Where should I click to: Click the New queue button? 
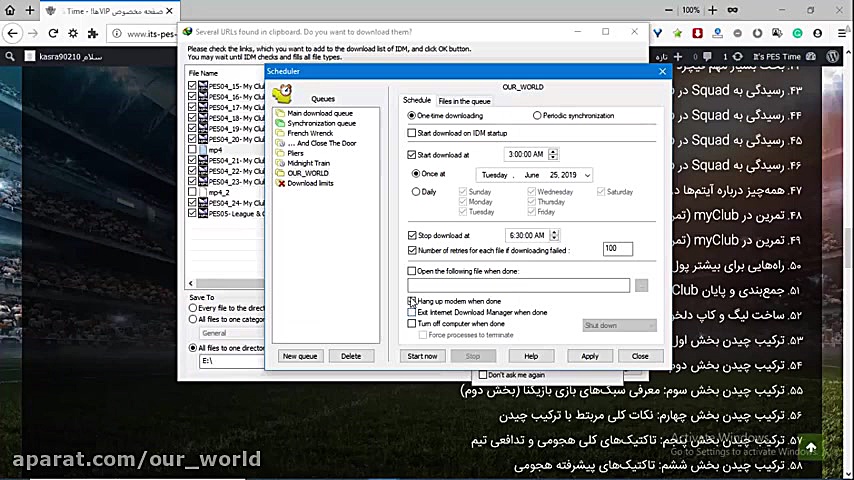pos(300,356)
